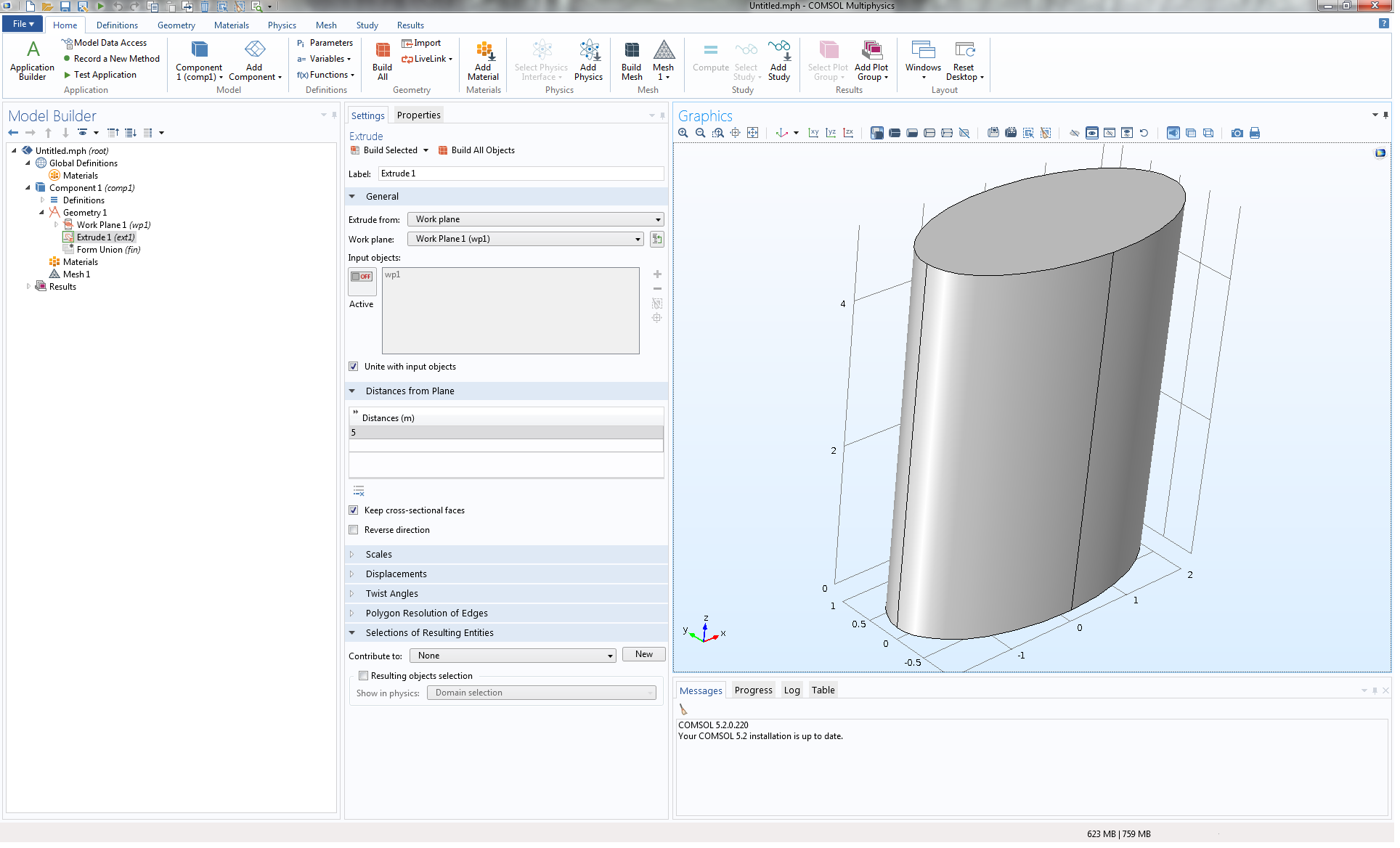The image size is (1400, 848).
Task: Open the Geometry ribbon tab
Action: [176, 25]
